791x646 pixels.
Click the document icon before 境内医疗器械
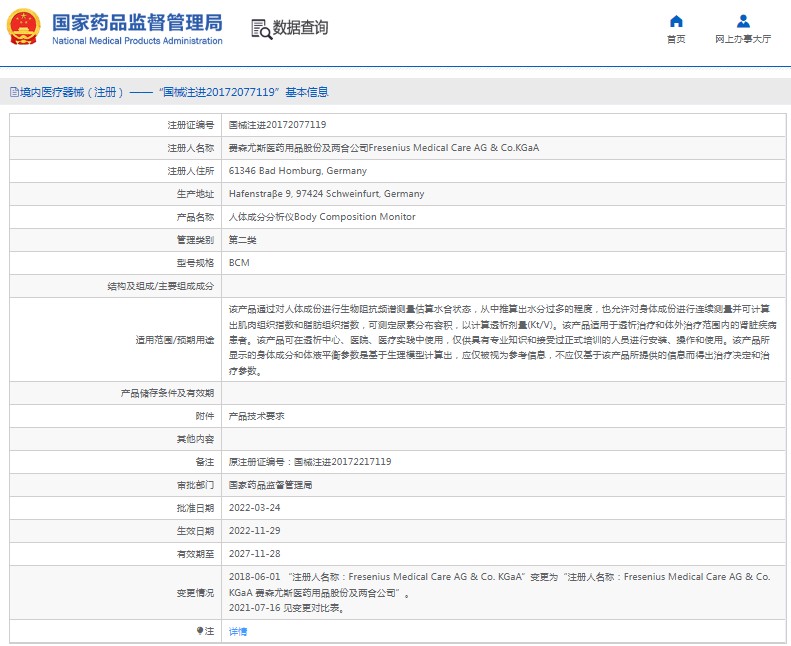coord(14,92)
